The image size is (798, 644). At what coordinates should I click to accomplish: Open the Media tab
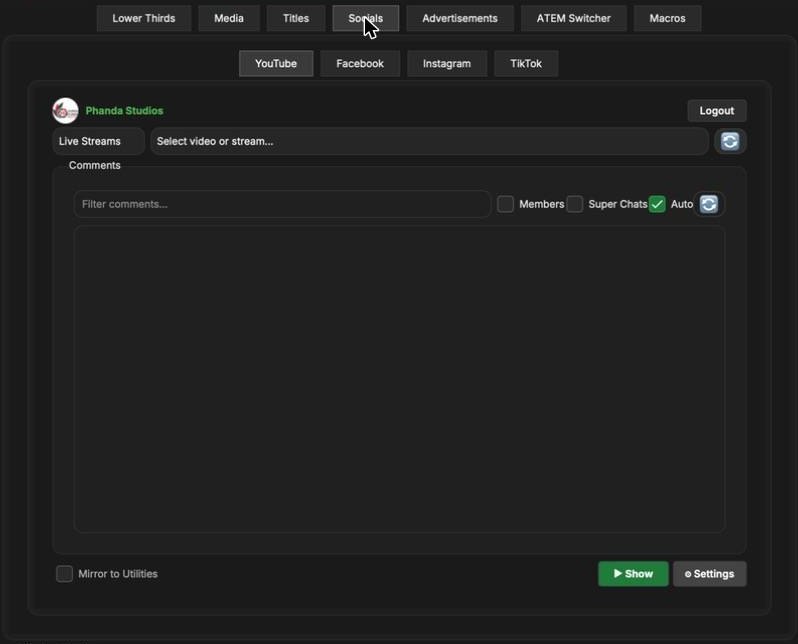pos(229,18)
